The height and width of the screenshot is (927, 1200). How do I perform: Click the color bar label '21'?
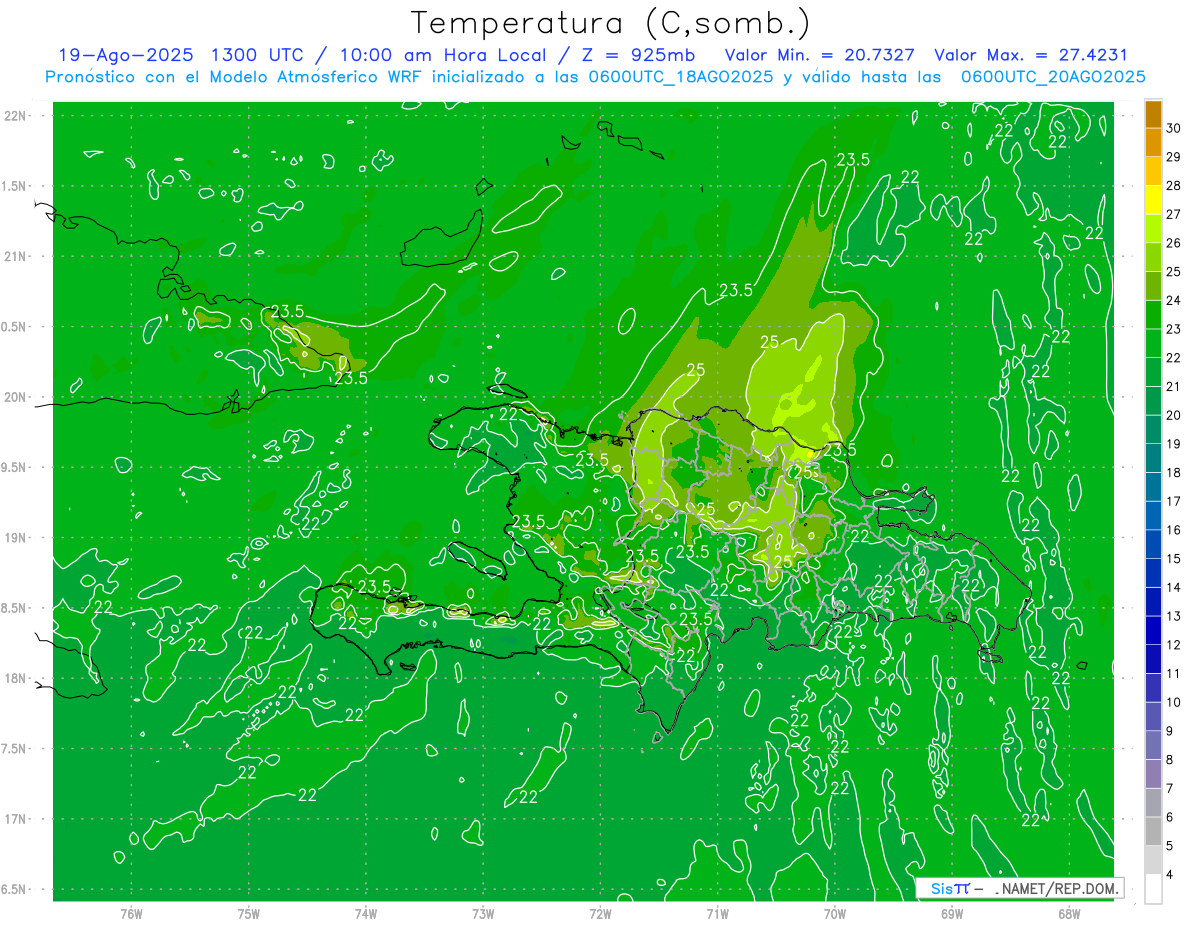tap(1174, 387)
